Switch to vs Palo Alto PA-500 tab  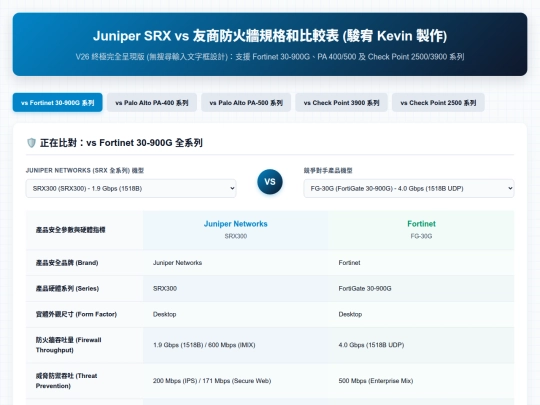(x=246, y=103)
